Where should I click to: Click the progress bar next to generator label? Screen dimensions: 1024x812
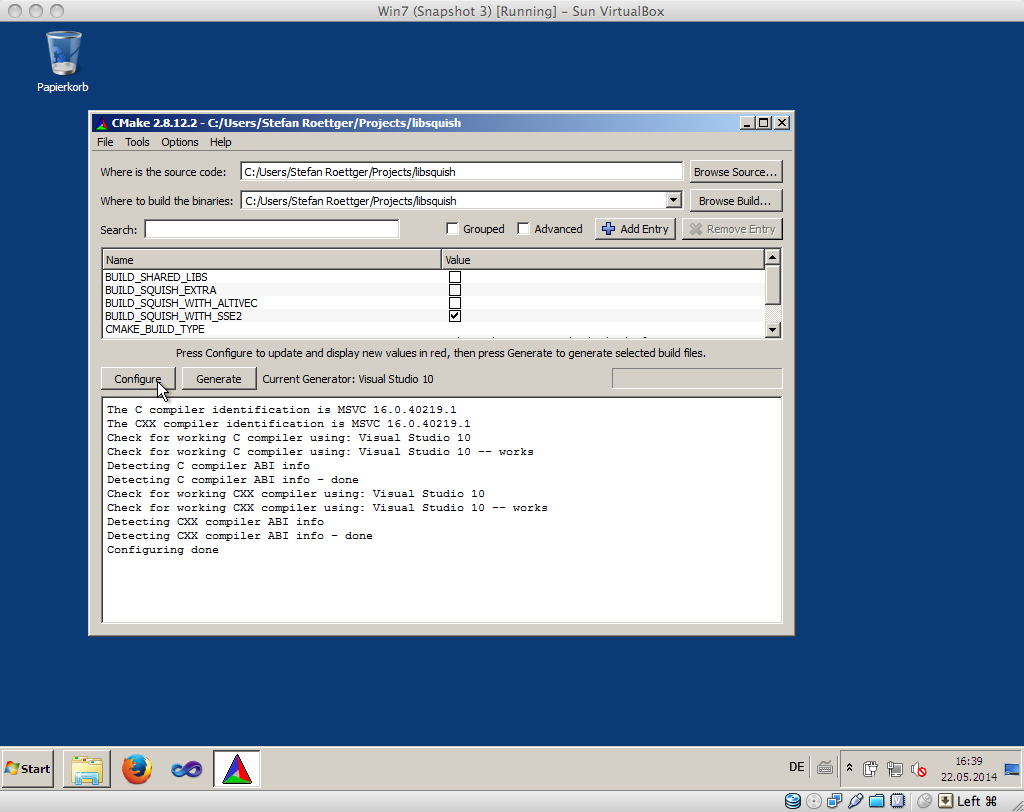(697, 378)
